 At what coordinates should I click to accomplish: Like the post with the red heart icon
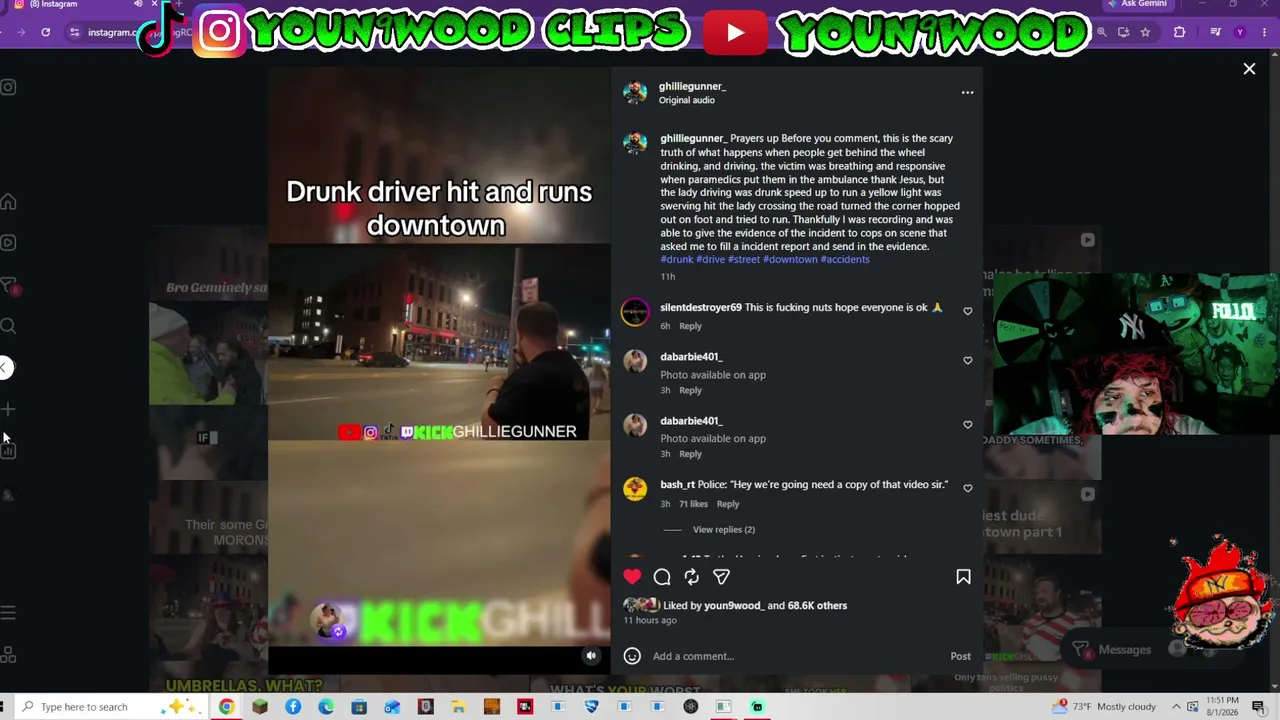[x=632, y=577]
